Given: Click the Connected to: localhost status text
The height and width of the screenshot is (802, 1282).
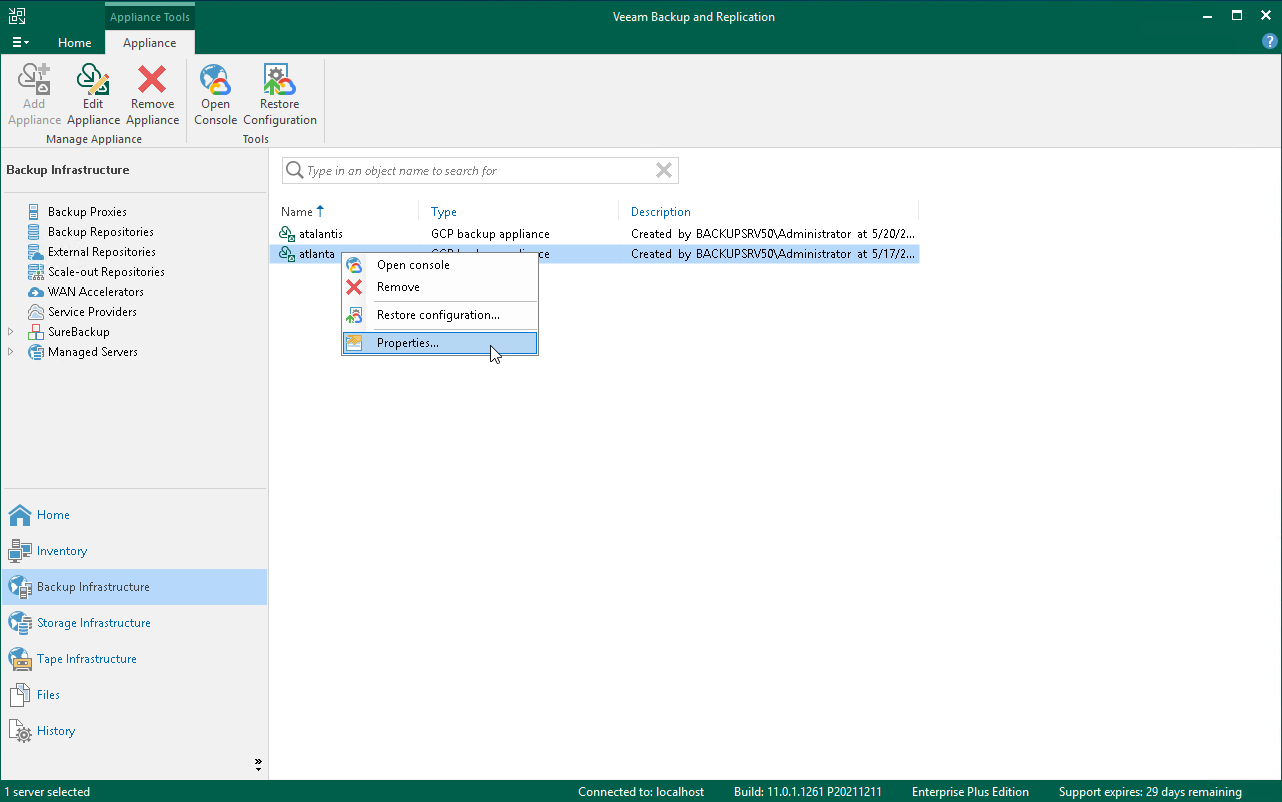Looking at the screenshot, I should (641, 792).
